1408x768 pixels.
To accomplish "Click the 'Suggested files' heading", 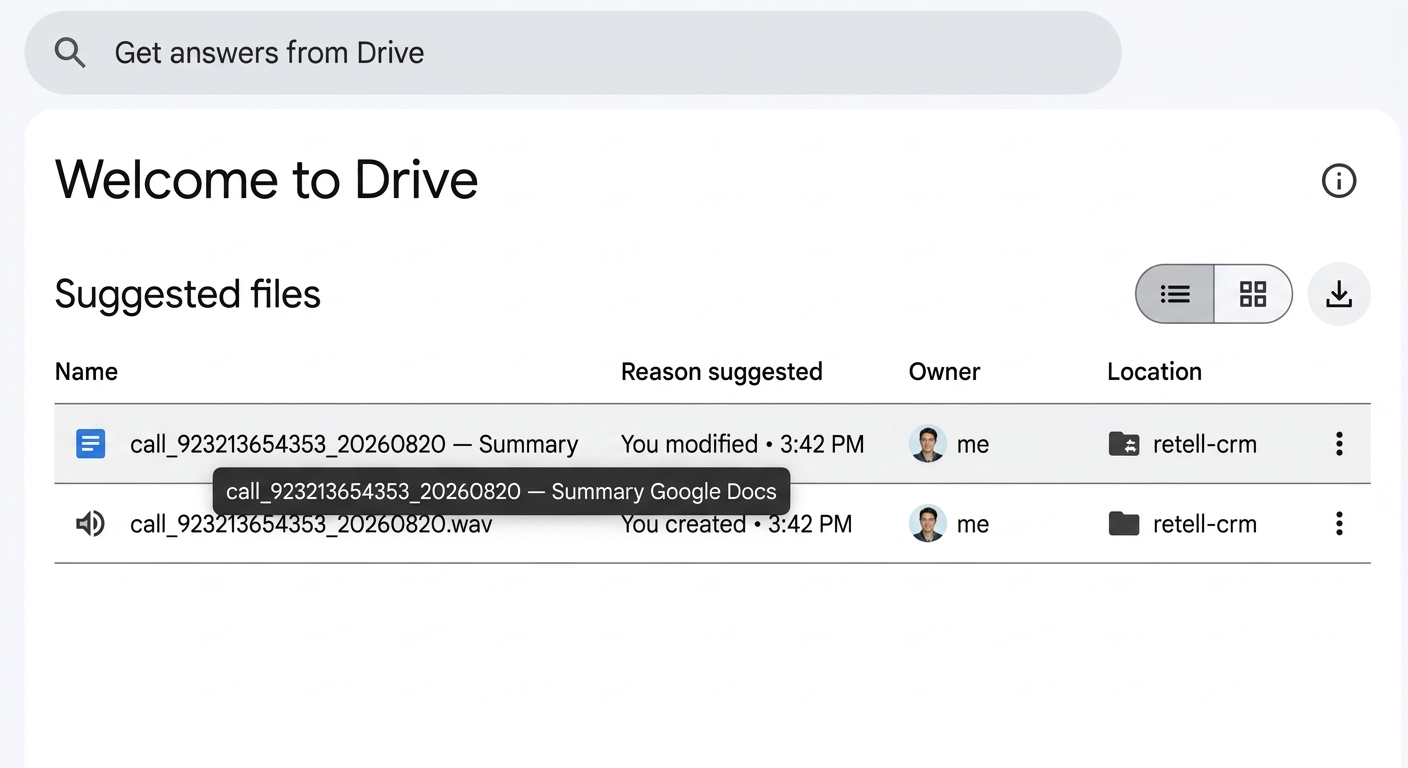I will (x=187, y=294).
